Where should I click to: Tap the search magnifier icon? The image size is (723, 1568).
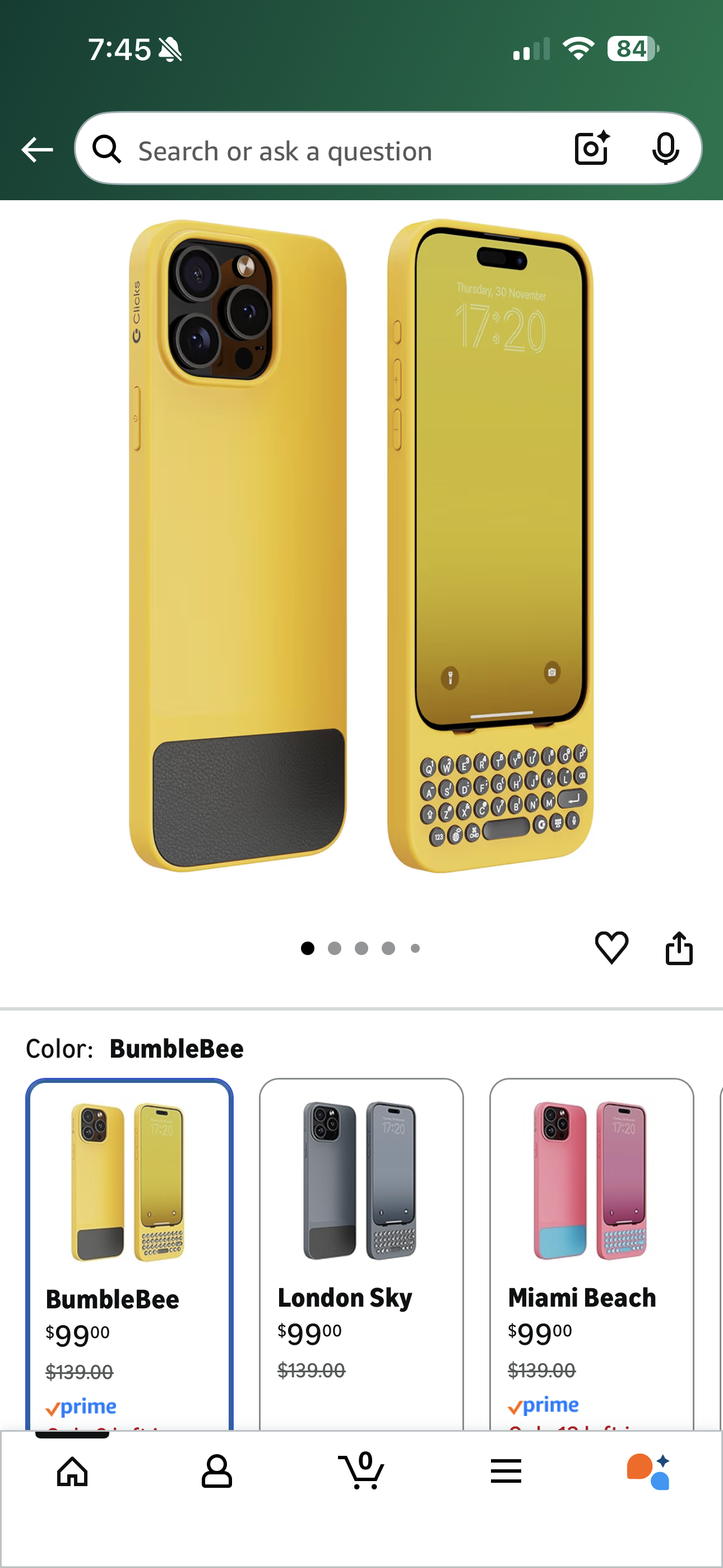107,149
